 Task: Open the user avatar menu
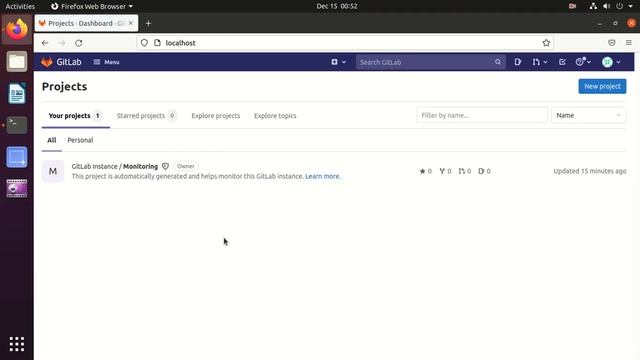611,62
